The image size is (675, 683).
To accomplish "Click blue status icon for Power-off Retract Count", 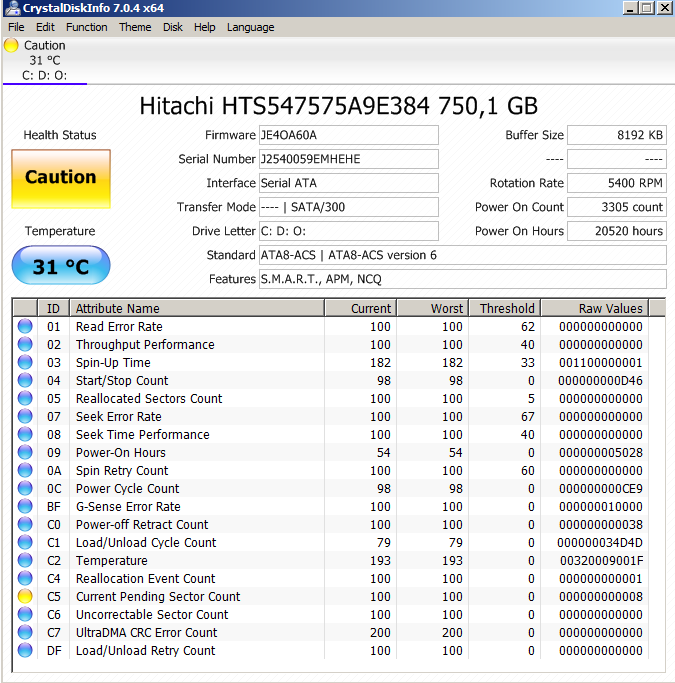I will 25,524.
